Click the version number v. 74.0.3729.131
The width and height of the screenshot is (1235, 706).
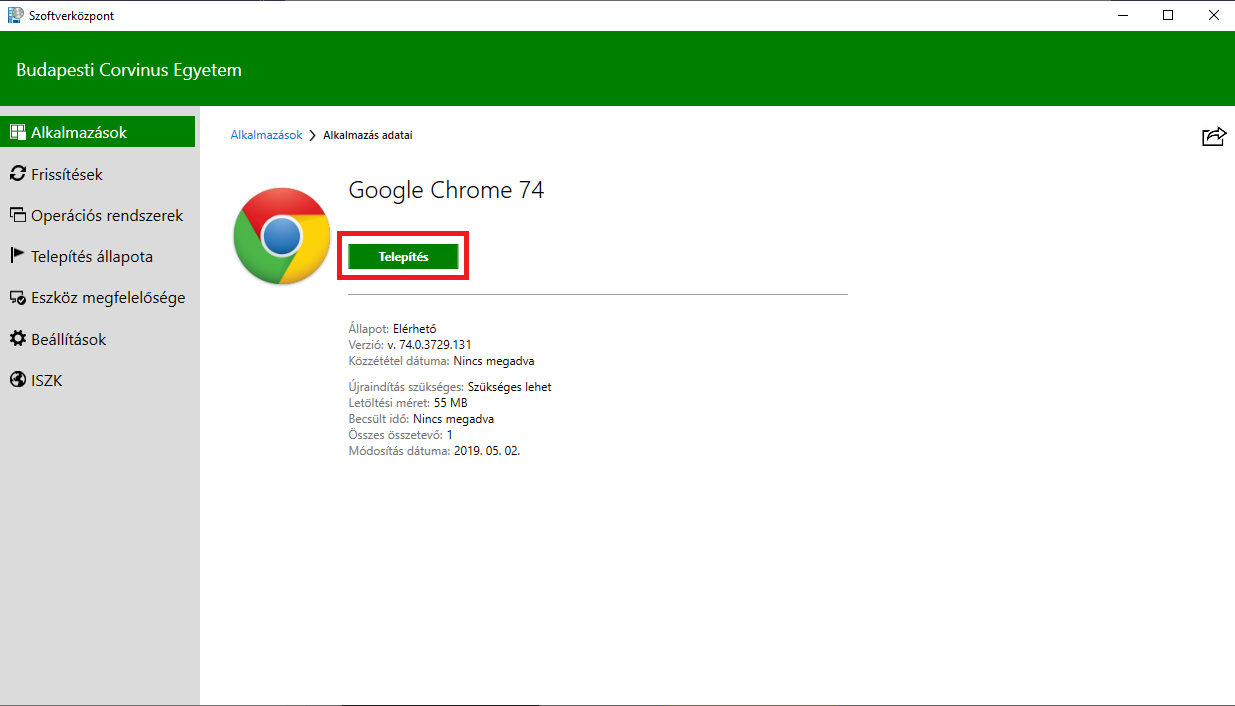click(x=429, y=345)
